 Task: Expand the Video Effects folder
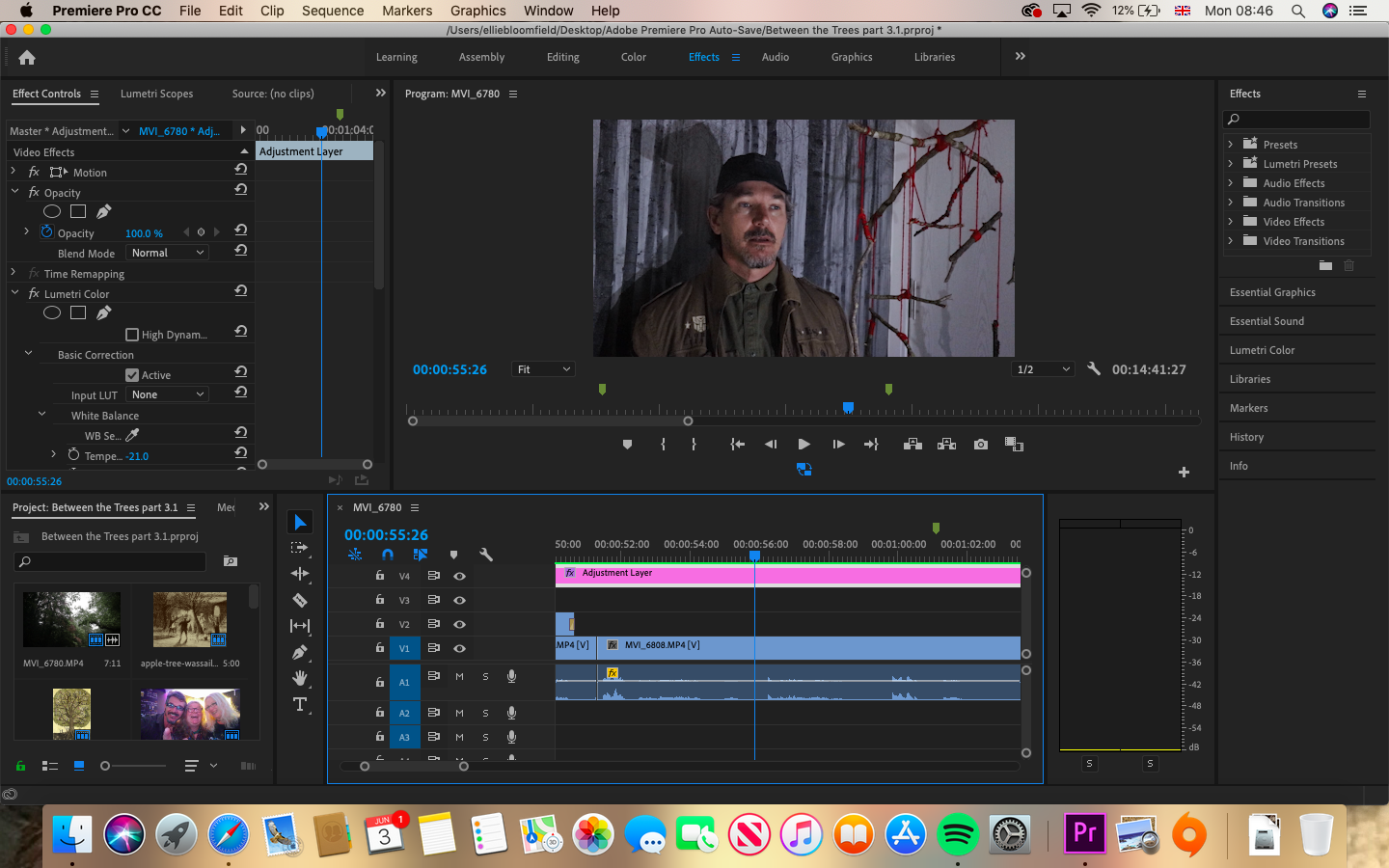coord(1231,222)
